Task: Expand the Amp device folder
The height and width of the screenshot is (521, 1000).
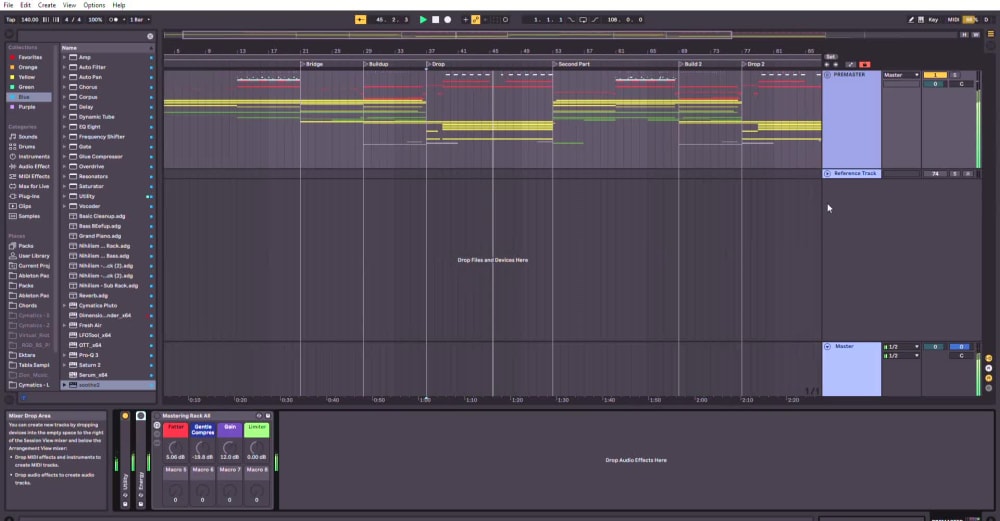Action: click(64, 57)
